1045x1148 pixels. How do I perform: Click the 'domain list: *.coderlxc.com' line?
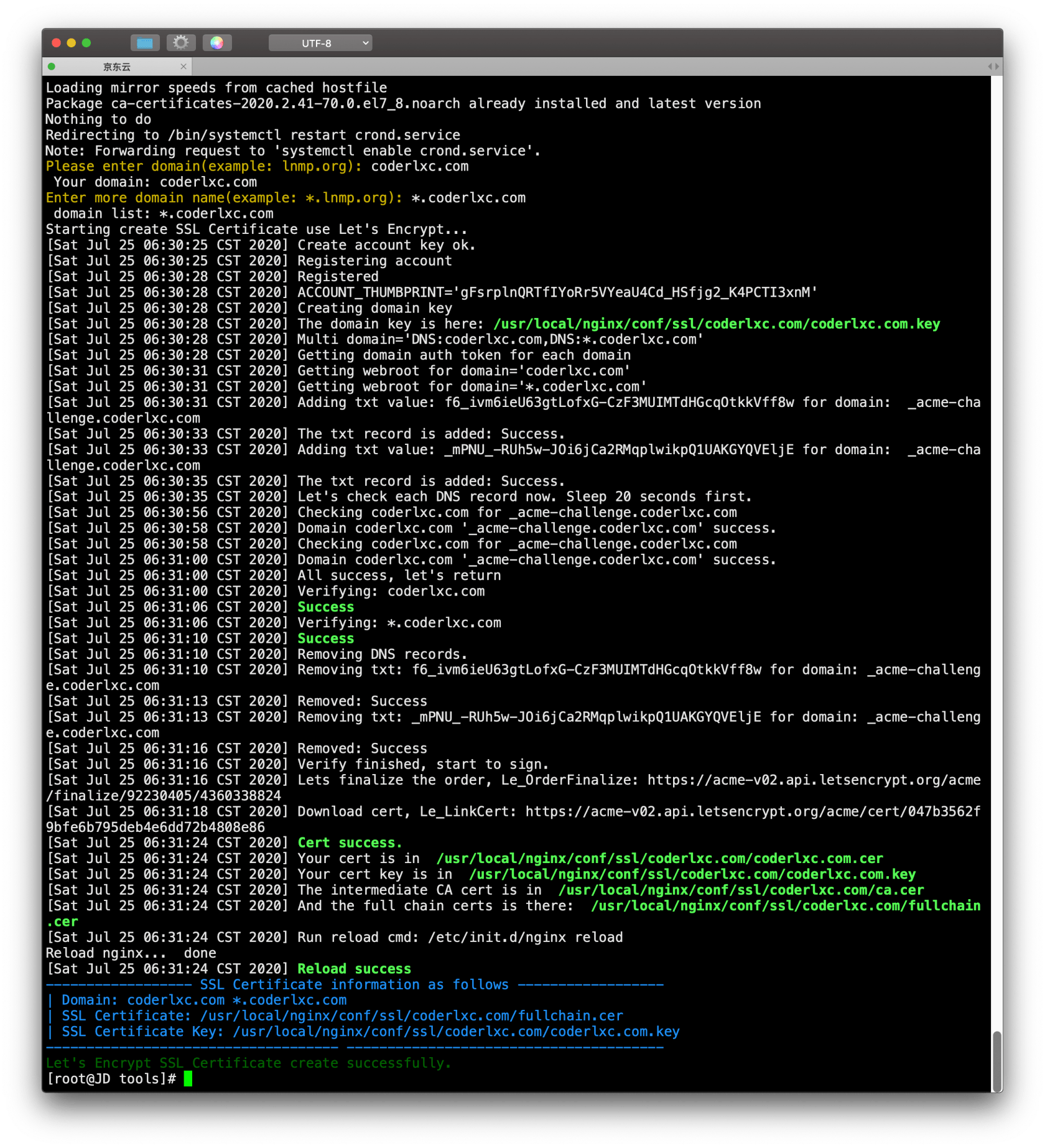[164, 213]
